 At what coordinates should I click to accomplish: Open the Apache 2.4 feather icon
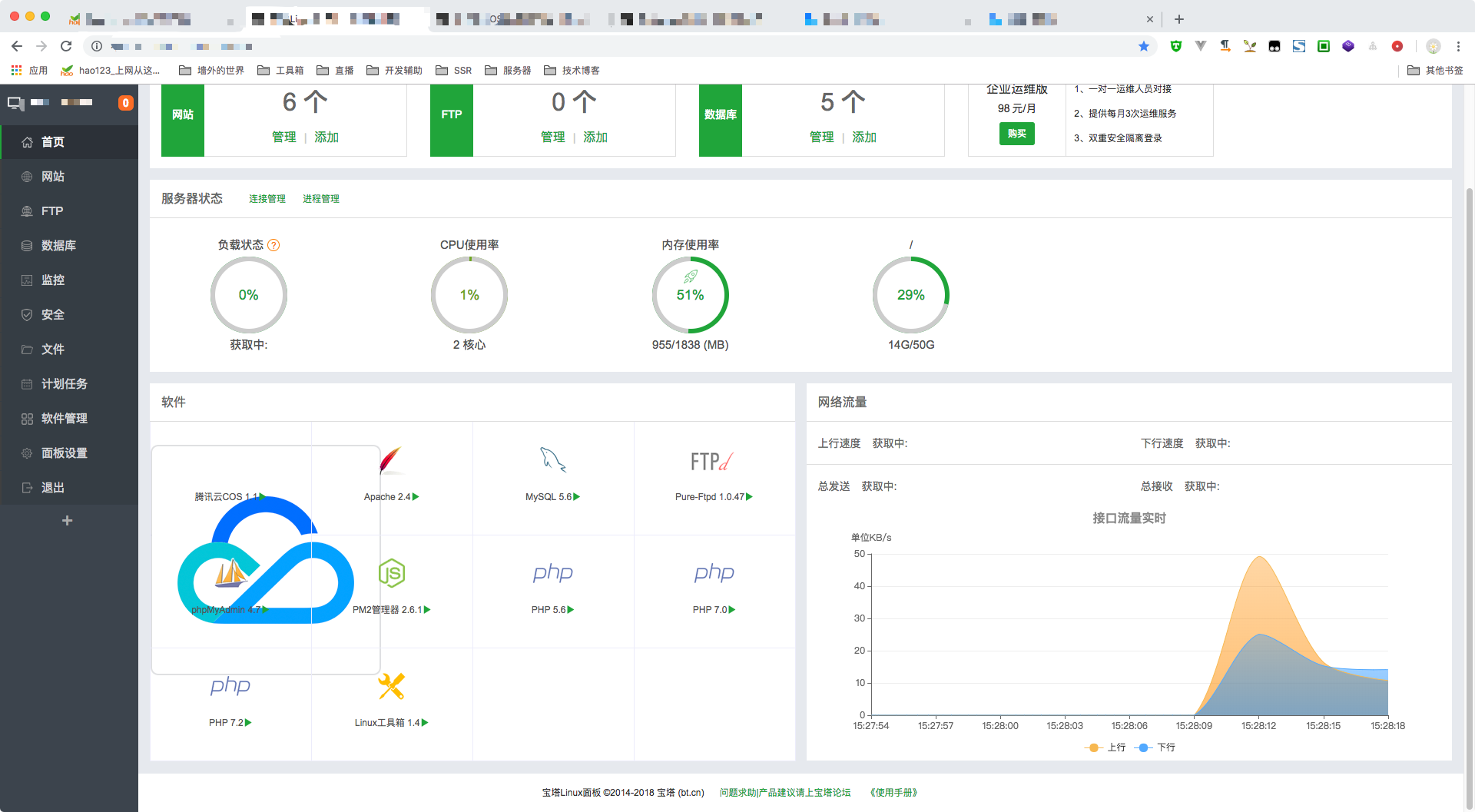pyautogui.click(x=392, y=461)
